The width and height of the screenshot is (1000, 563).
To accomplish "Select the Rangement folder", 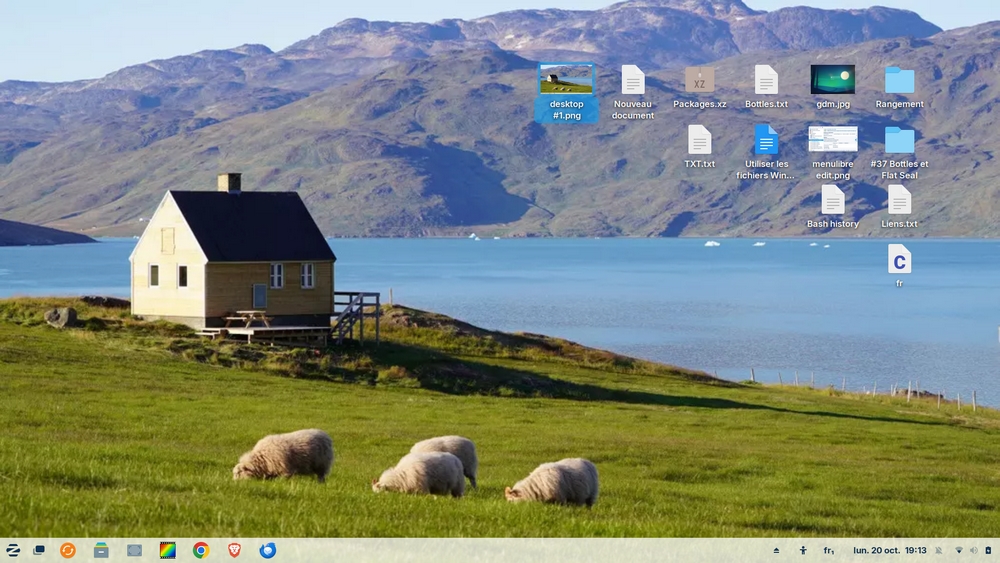I will click(x=899, y=80).
